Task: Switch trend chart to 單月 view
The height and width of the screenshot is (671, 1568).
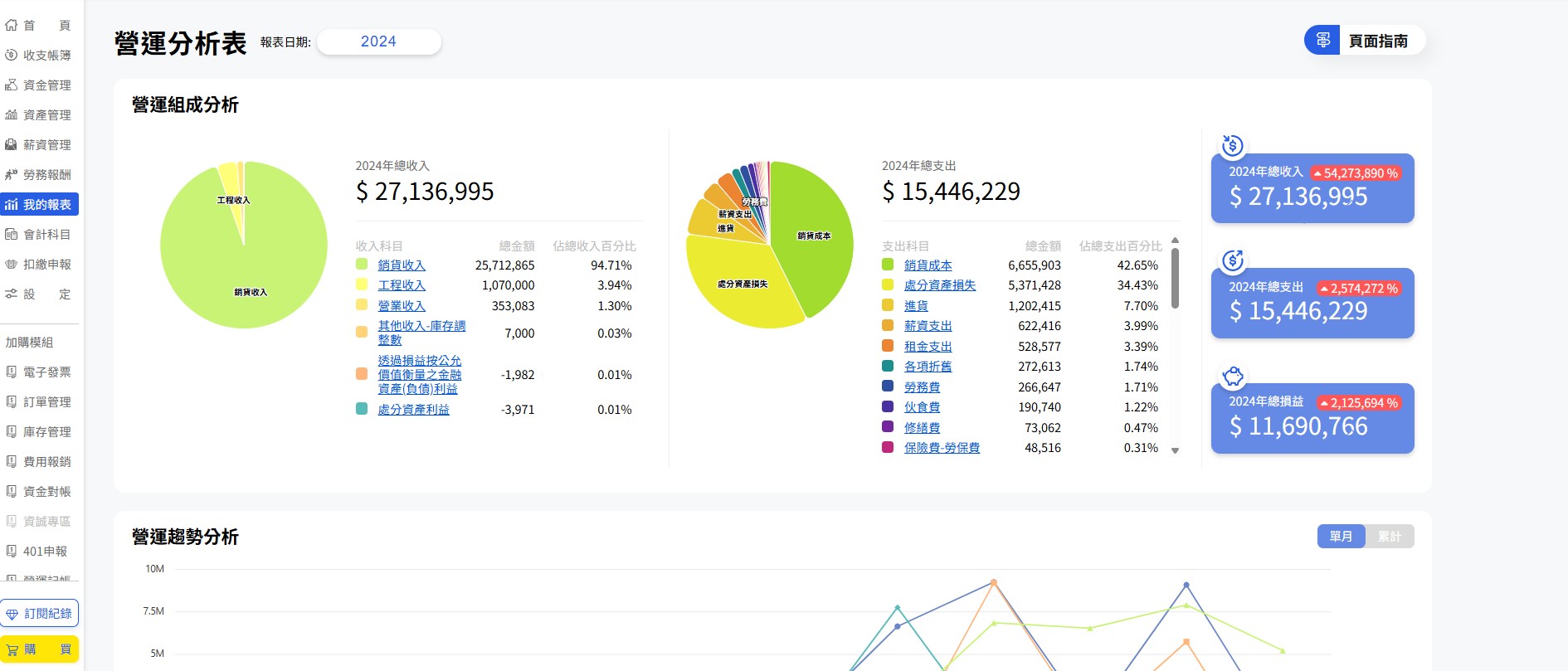Action: click(x=1341, y=537)
